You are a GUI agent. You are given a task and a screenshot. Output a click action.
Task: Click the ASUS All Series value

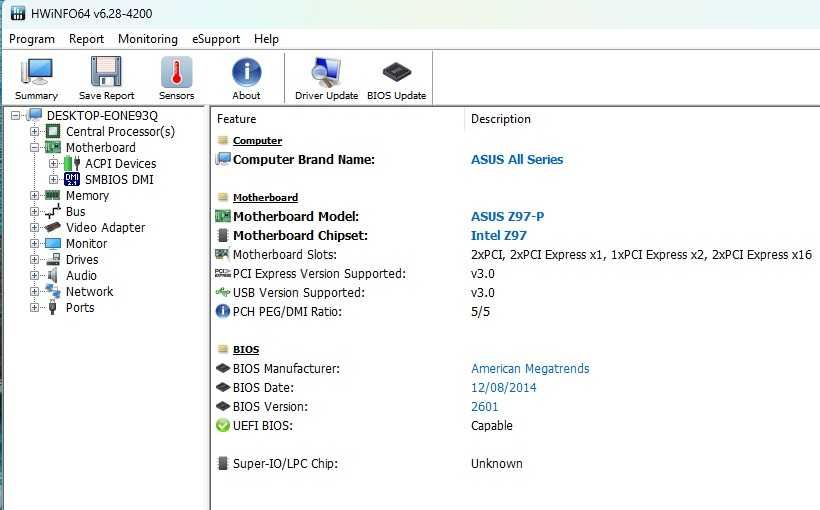point(517,159)
